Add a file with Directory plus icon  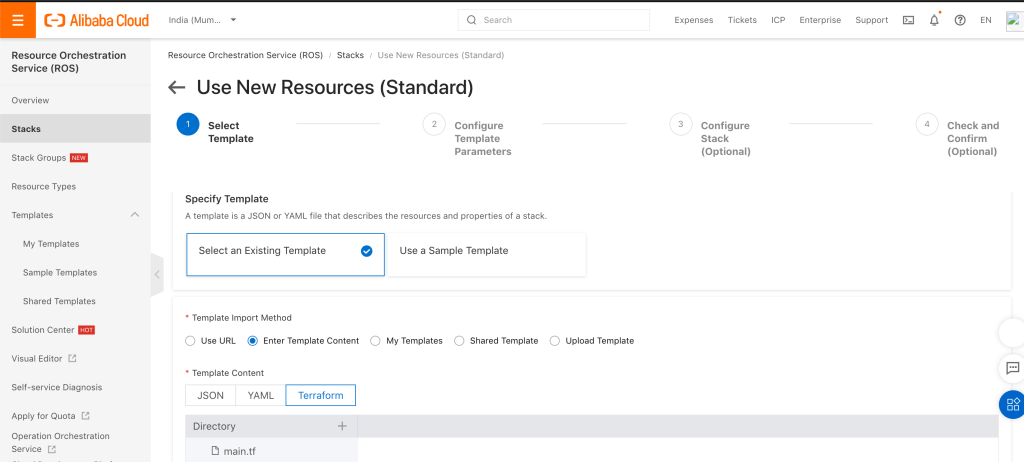(342, 426)
